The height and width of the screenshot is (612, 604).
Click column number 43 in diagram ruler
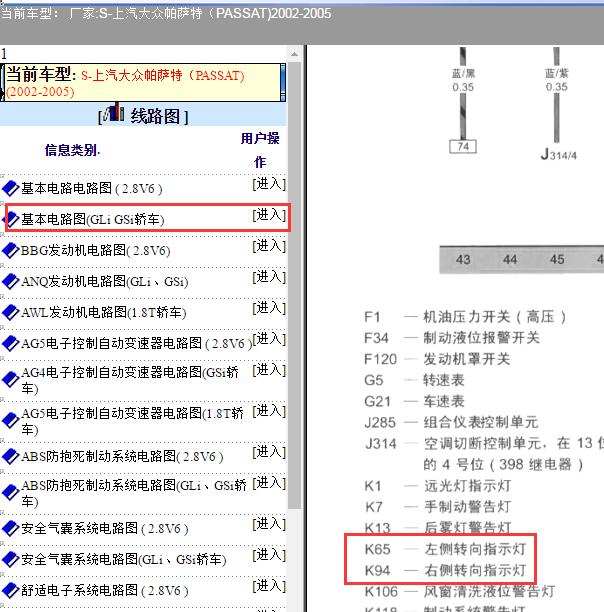(x=463, y=260)
